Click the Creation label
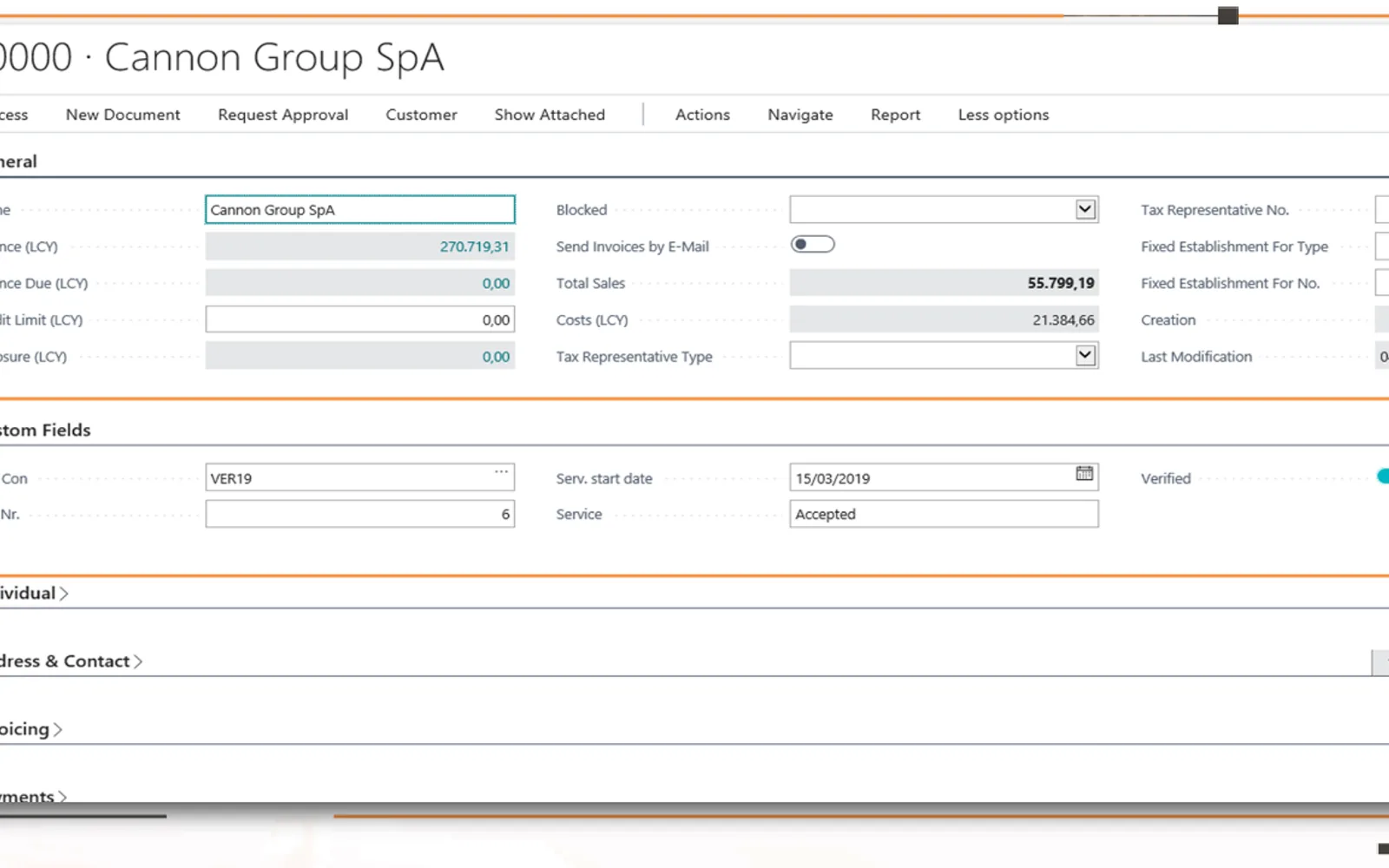The image size is (1389, 868). (1168, 320)
